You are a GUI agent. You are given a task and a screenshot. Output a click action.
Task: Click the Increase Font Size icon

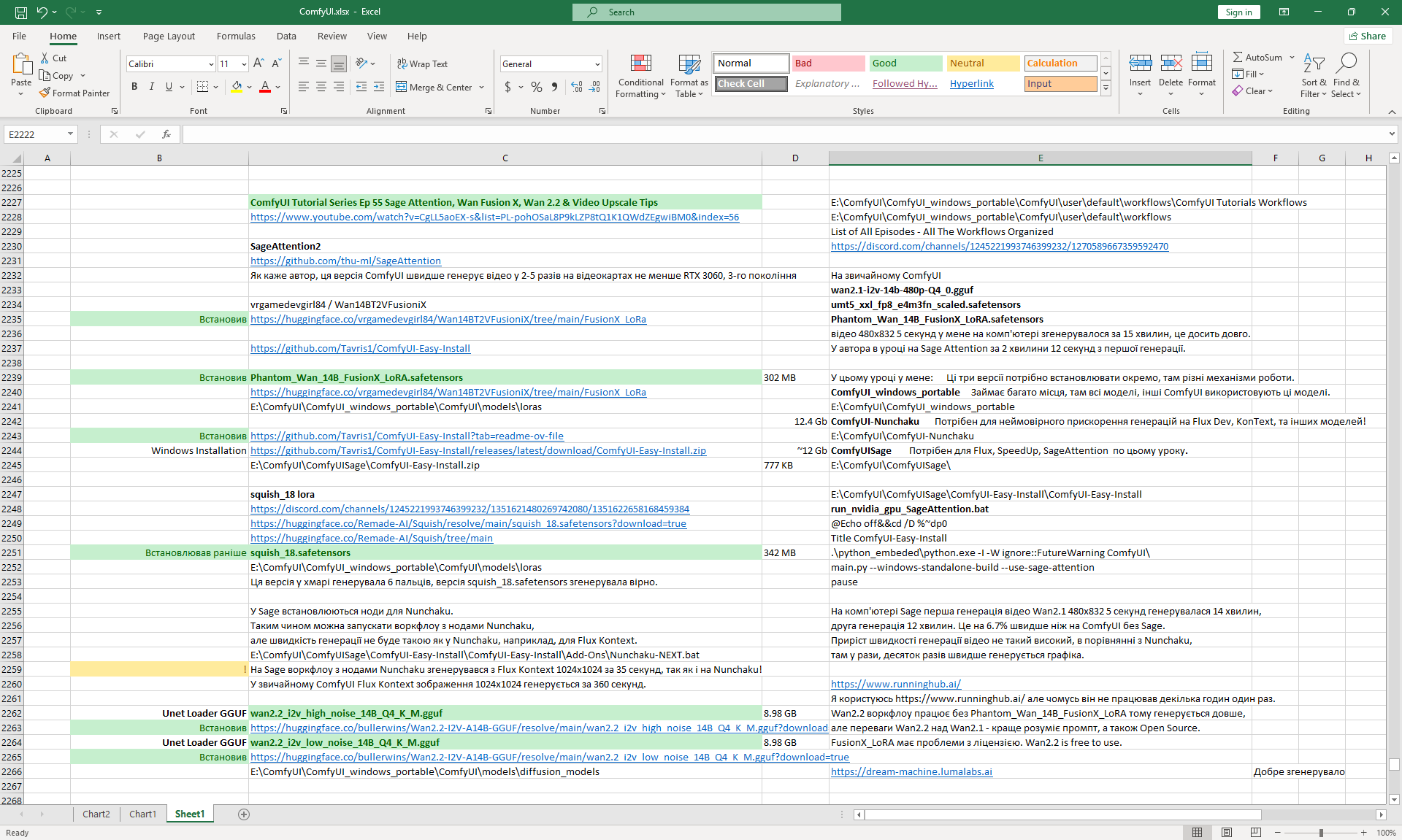click(258, 63)
